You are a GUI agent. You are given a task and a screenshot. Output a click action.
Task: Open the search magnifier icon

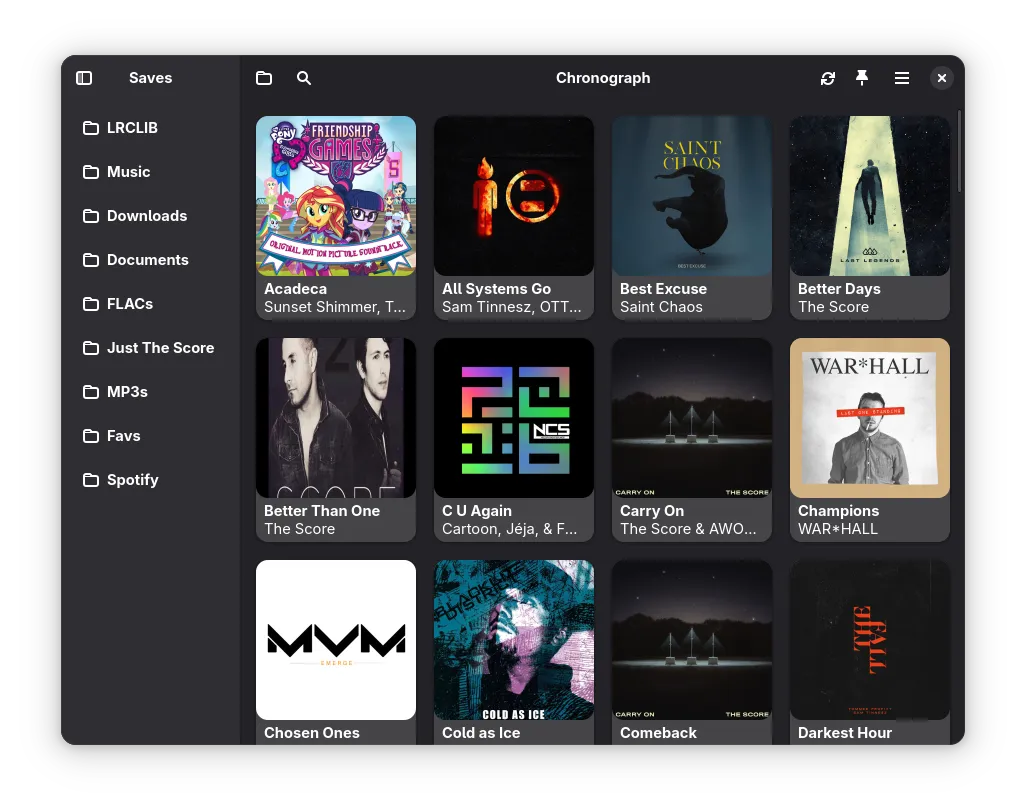click(x=304, y=78)
